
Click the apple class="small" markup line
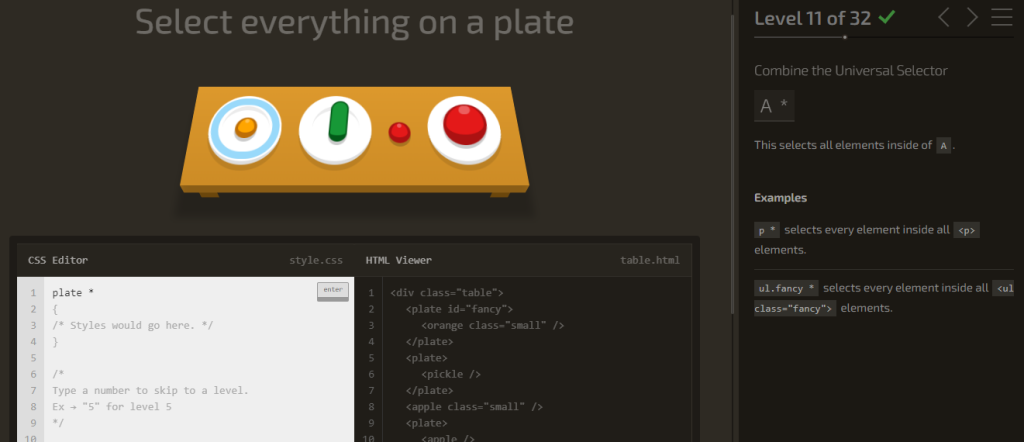(474, 407)
